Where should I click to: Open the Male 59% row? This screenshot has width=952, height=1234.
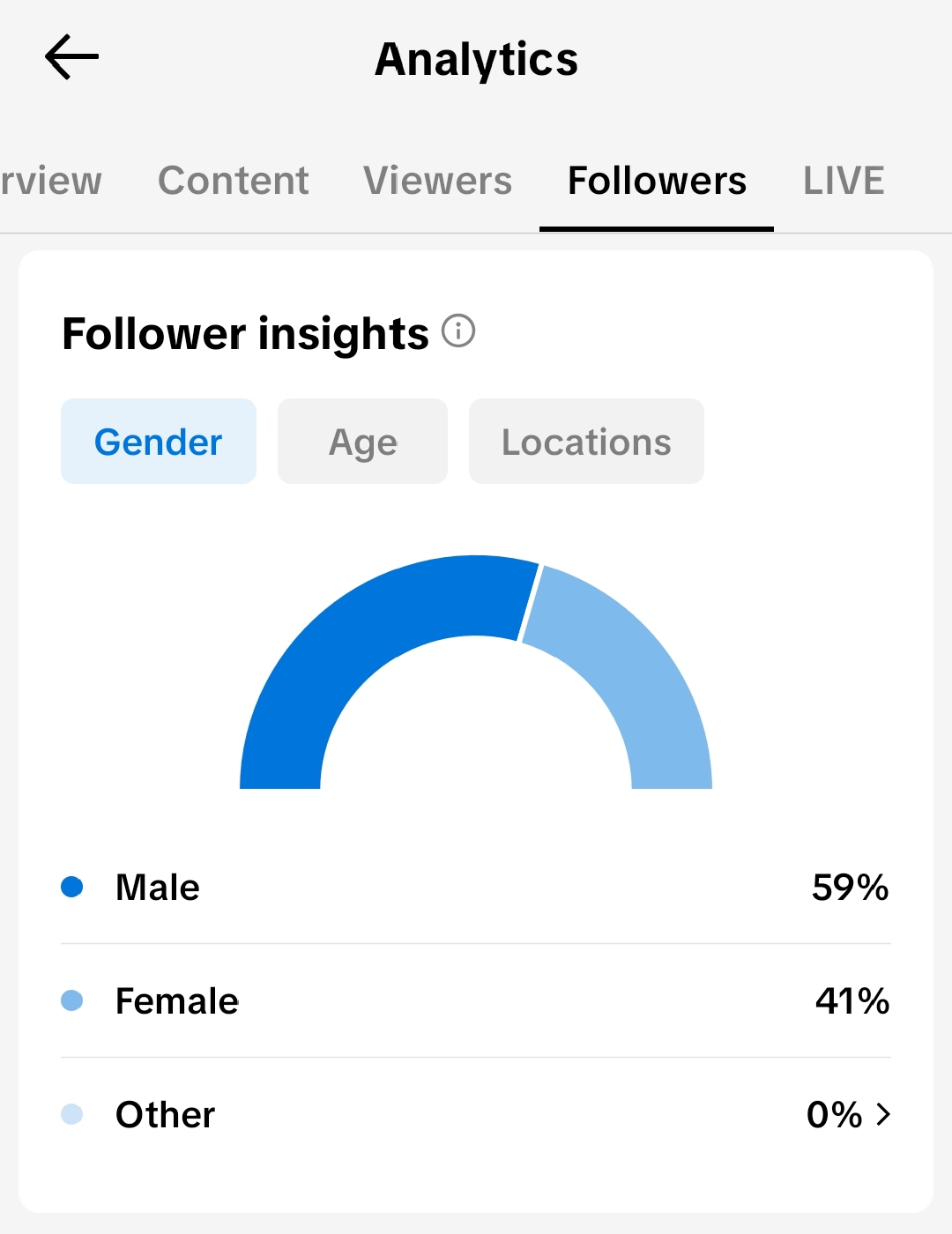coord(476,887)
